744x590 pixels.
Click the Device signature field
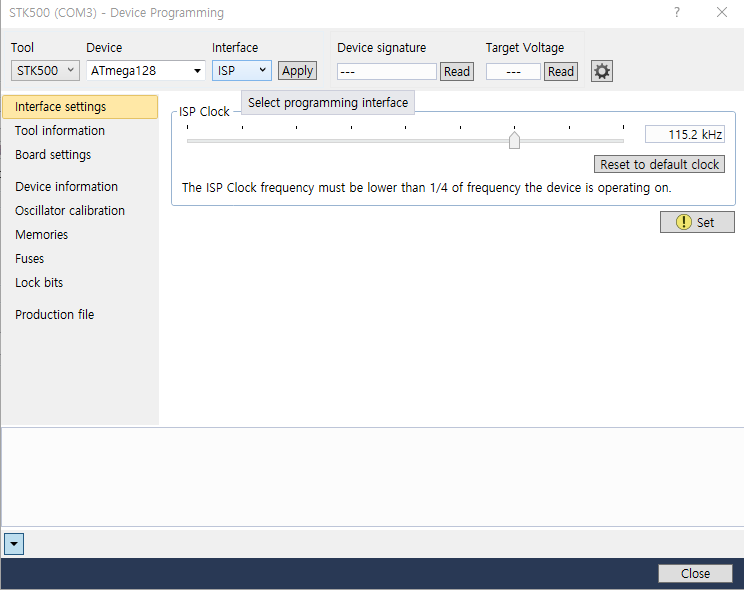click(387, 72)
